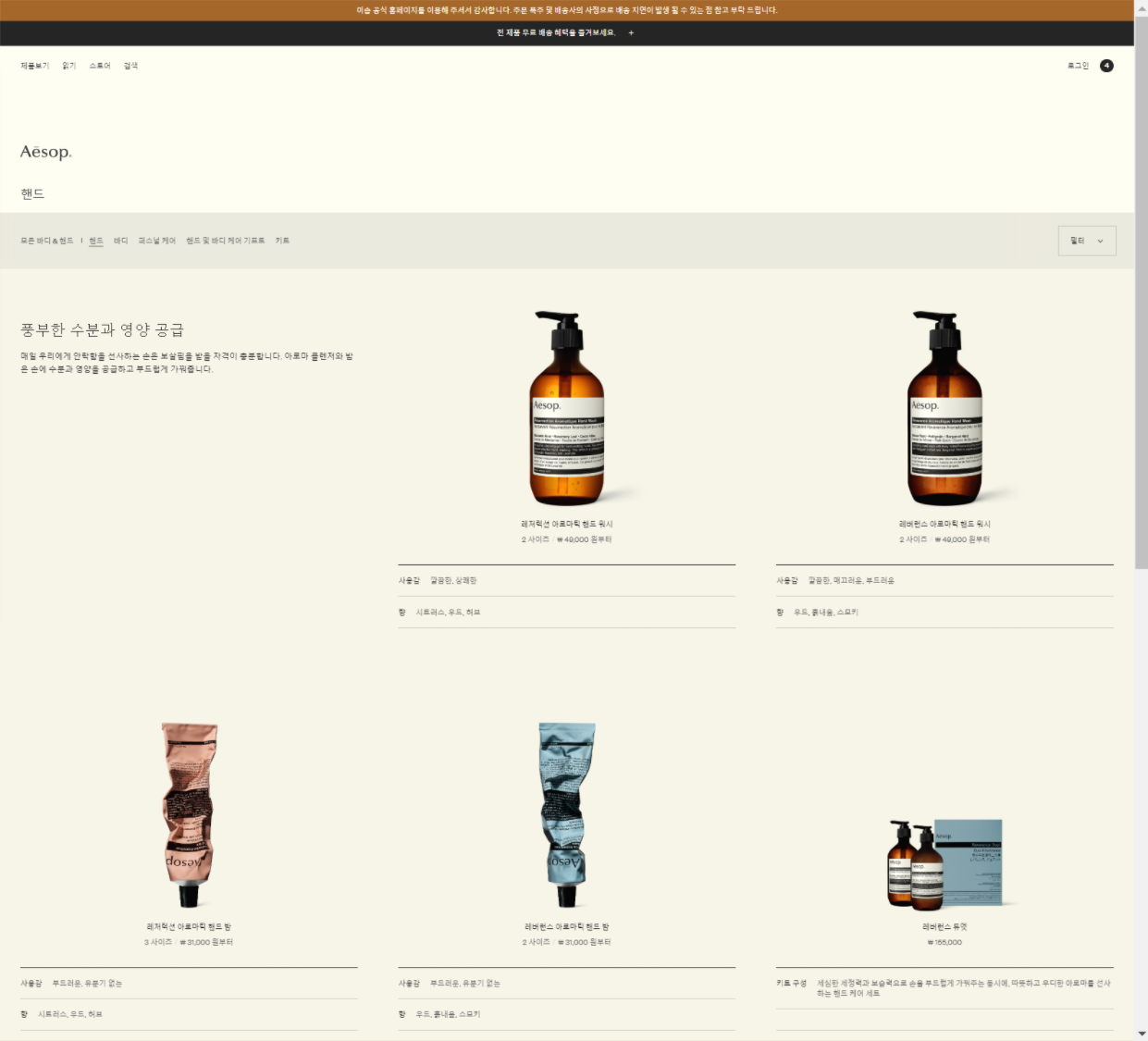Open the 읽기 menu

[69, 66]
